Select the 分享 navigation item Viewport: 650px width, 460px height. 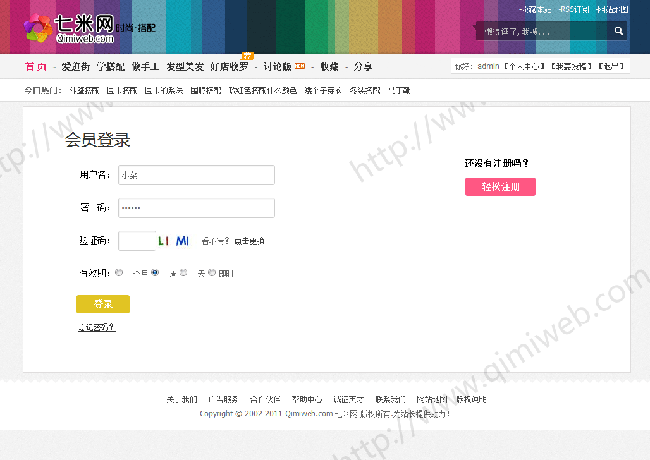[363, 67]
